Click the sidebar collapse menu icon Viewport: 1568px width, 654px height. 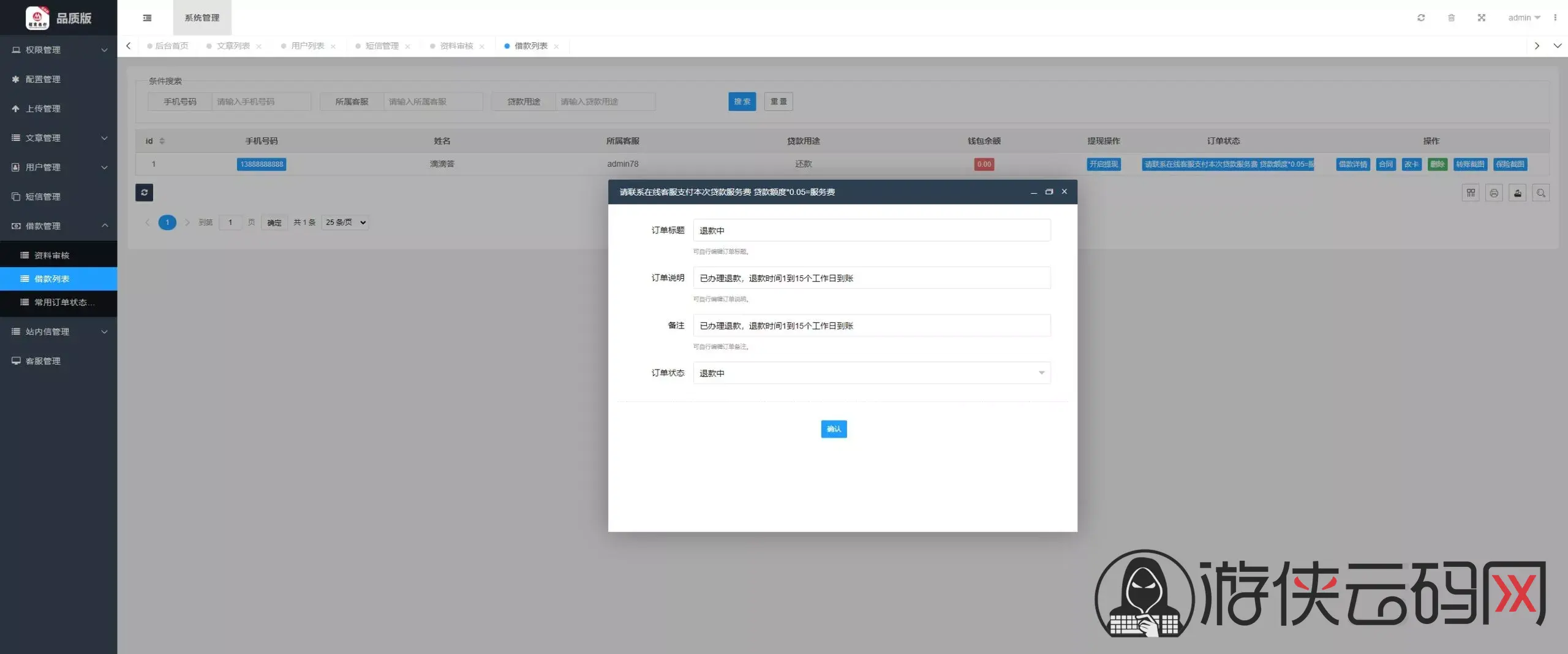click(147, 18)
